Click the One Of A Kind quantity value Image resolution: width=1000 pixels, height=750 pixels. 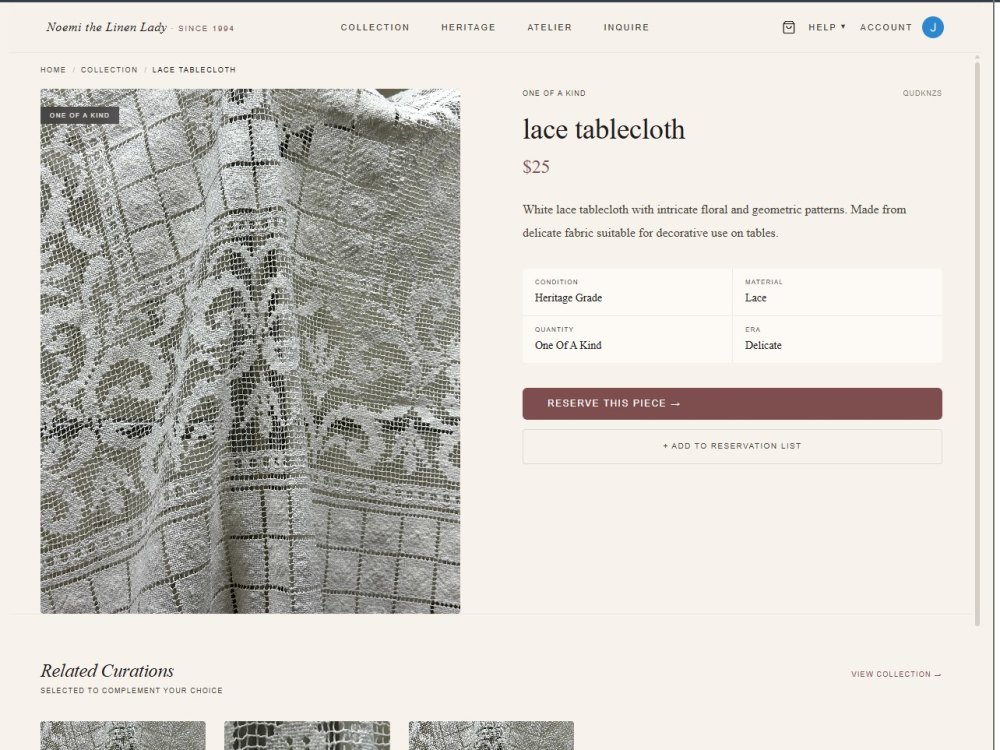pos(568,345)
